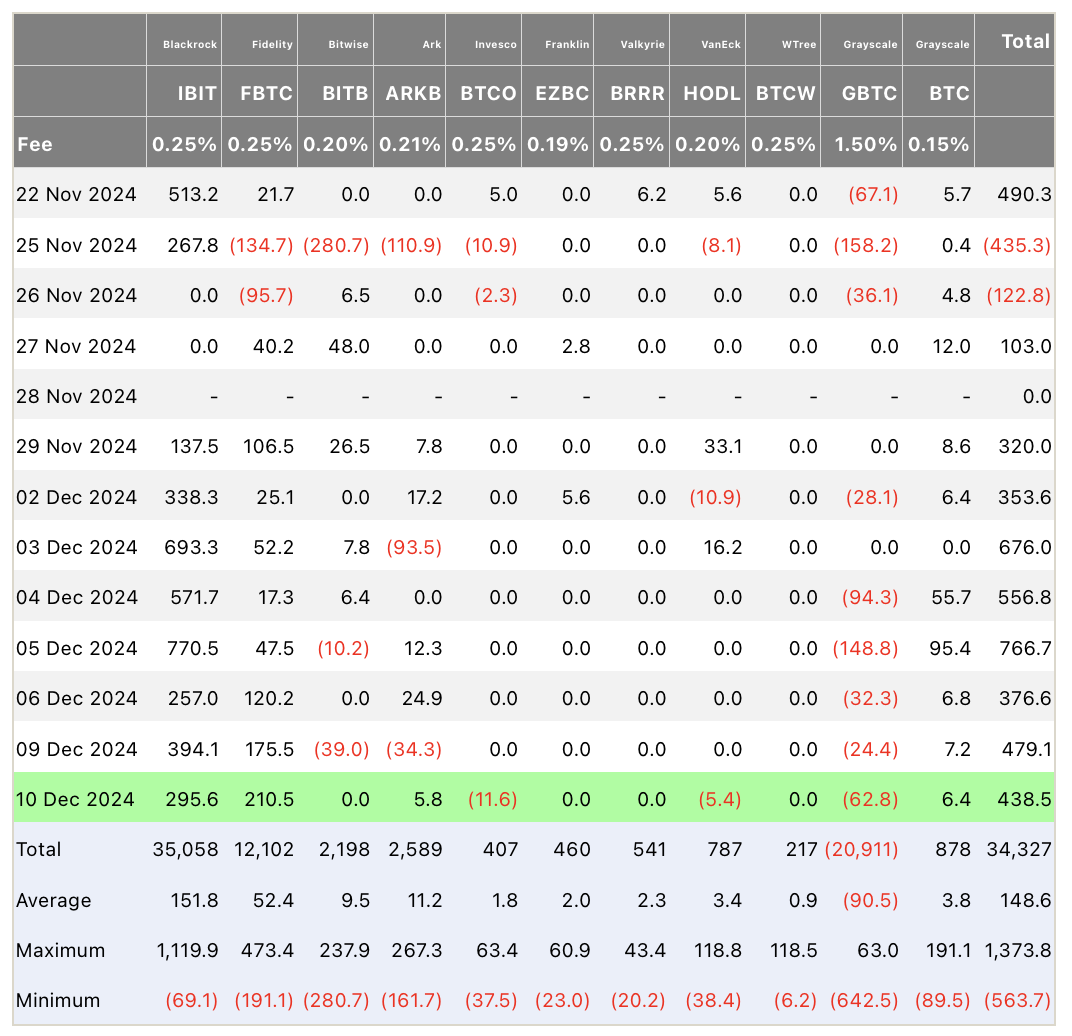The width and height of the screenshot is (1072, 1036).
Task: Select the HODL ticker header
Action: point(712,93)
